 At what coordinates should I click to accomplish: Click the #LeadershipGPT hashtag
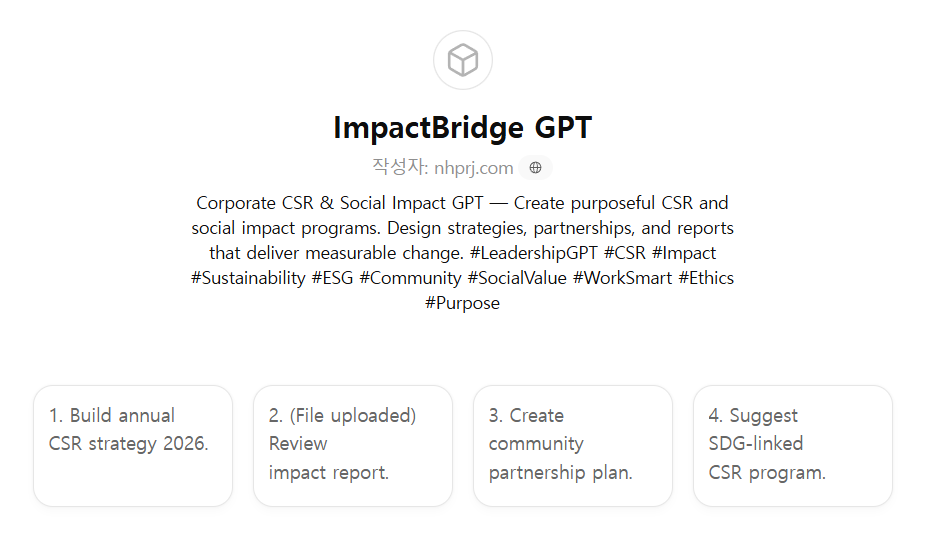coord(533,253)
